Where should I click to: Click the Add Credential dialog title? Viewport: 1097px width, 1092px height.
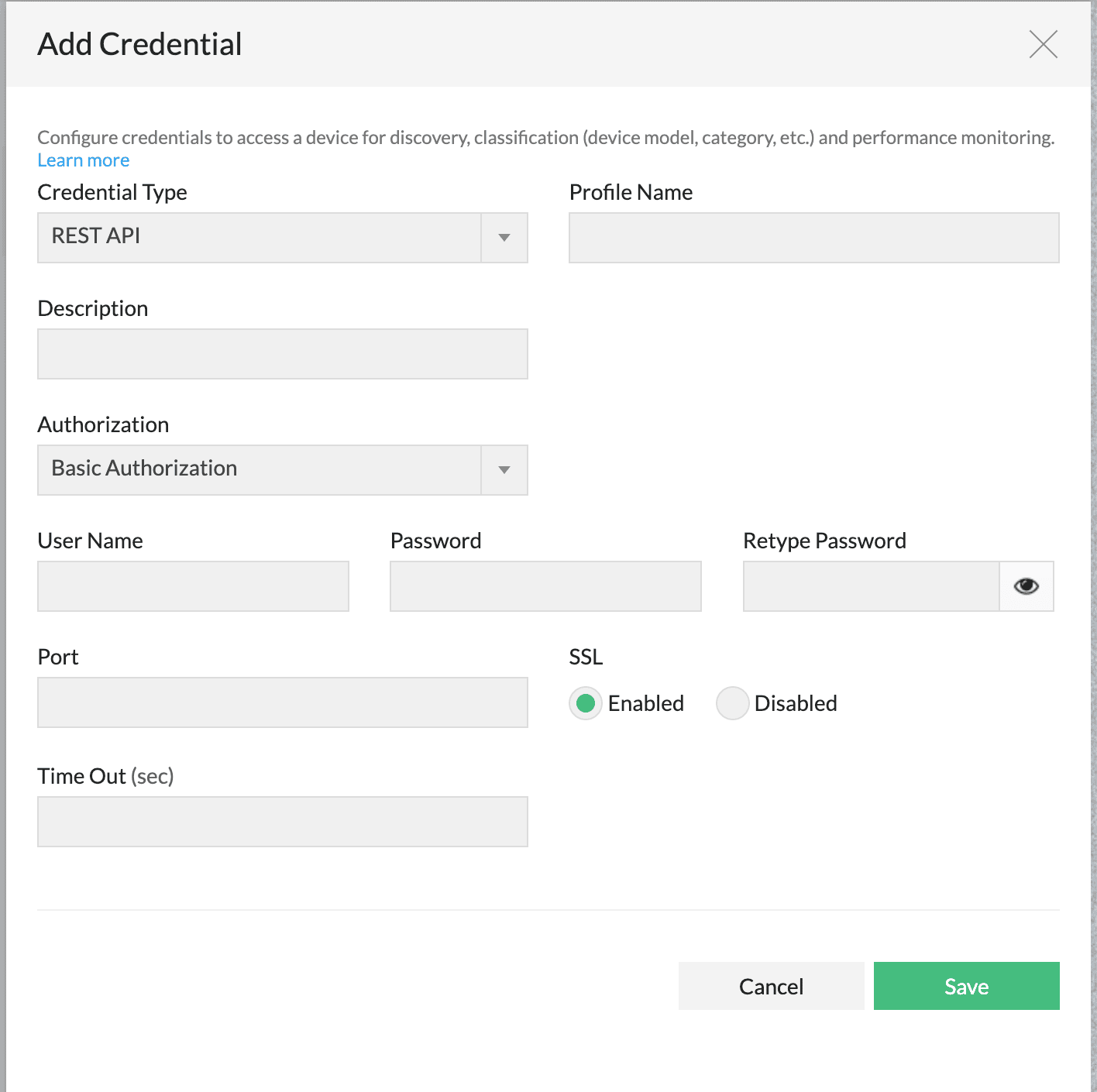(x=139, y=44)
